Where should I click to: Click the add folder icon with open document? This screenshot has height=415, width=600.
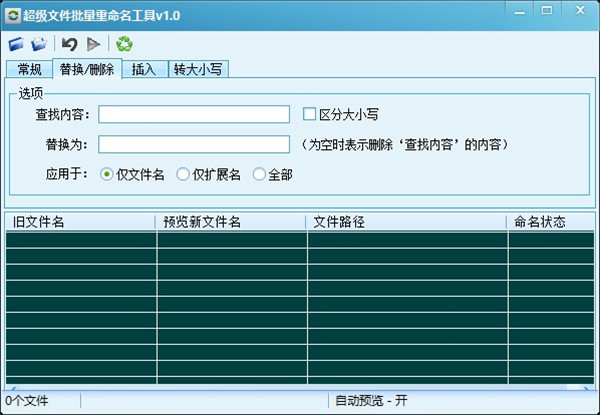click(x=39, y=44)
